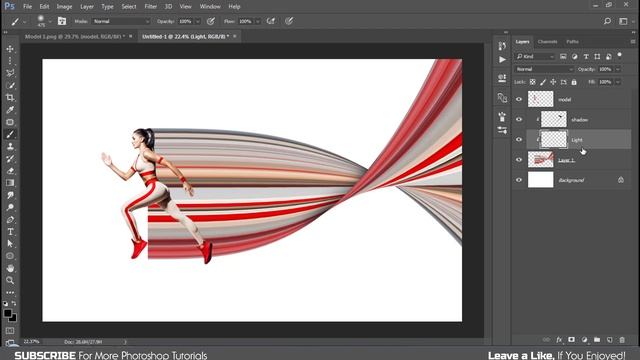Viewport: 640px width, 360px height.
Task: Open the Flow dropdown arrow
Action: click(x=258, y=21)
